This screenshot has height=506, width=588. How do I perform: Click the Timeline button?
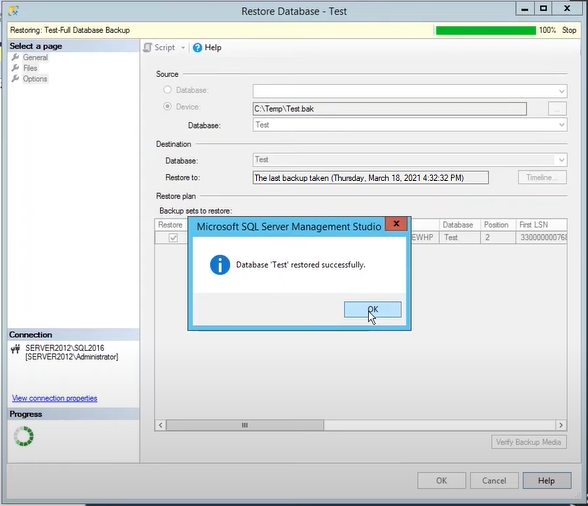pos(542,177)
